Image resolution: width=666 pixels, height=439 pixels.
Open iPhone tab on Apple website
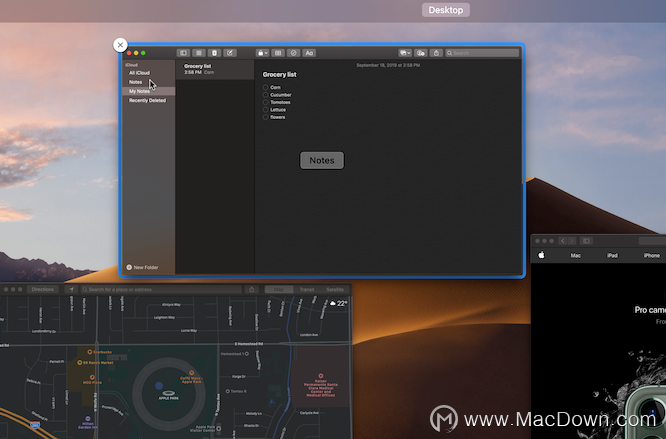[652, 256]
